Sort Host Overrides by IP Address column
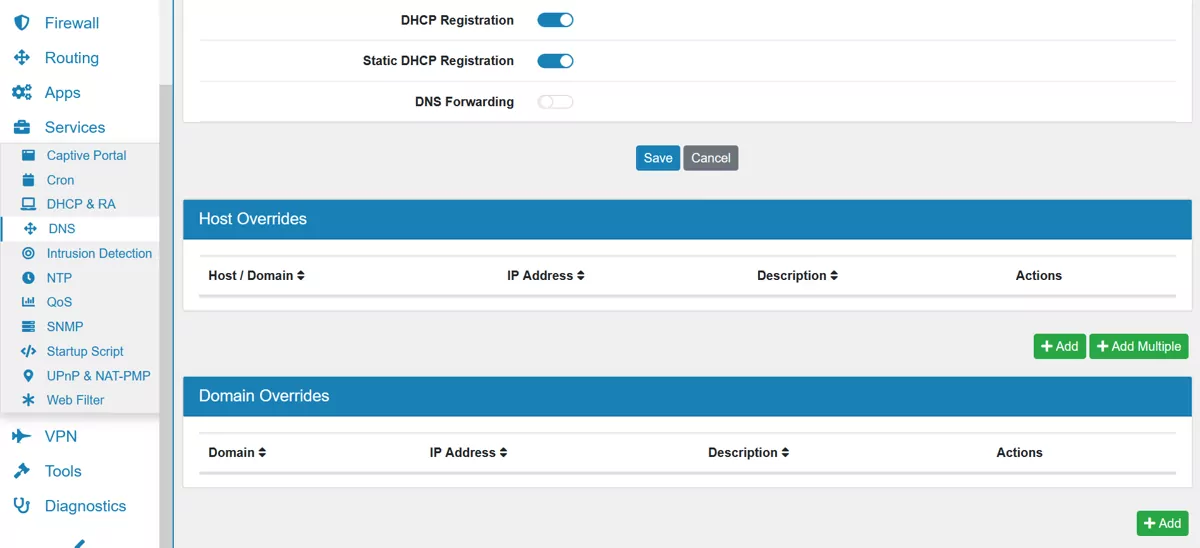This screenshot has height=548, width=1200. [545, 276]
